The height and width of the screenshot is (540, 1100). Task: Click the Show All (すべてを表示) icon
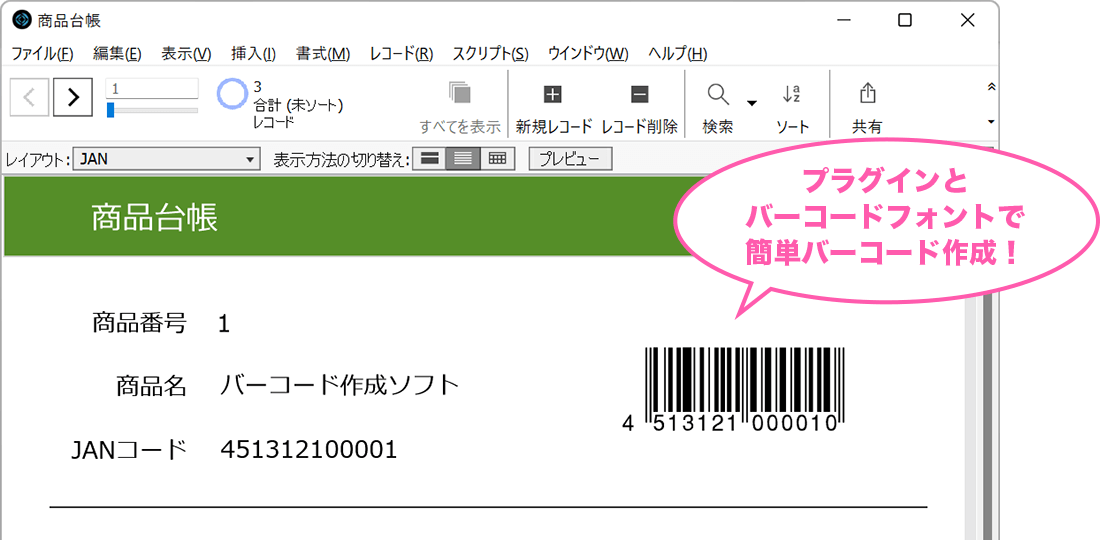click(x=460, y=93)
